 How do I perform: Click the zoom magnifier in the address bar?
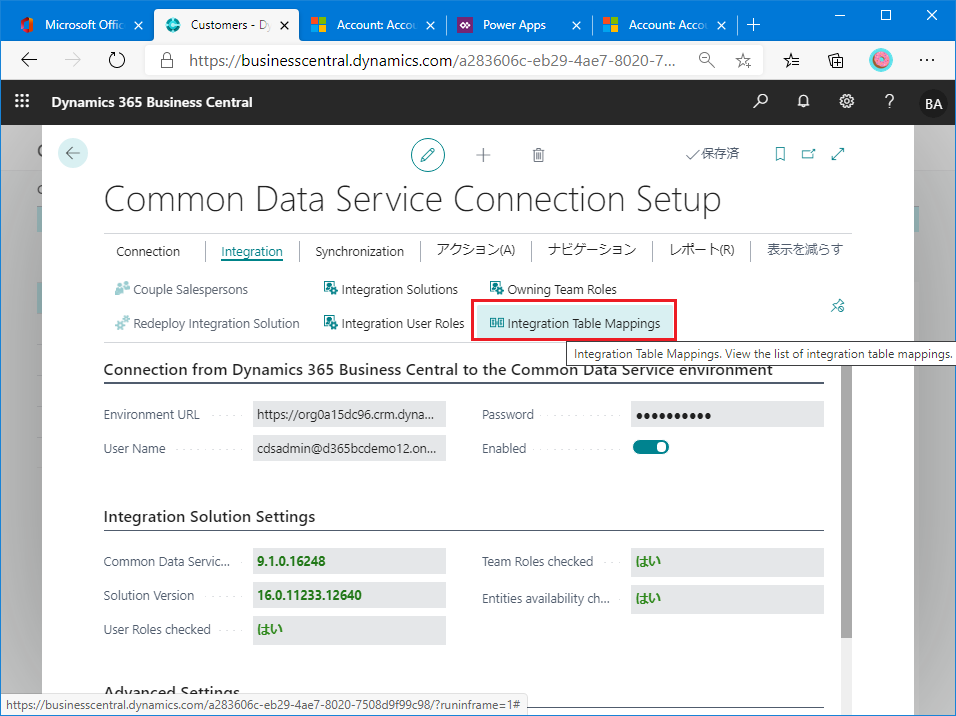(x=707, y=60)
